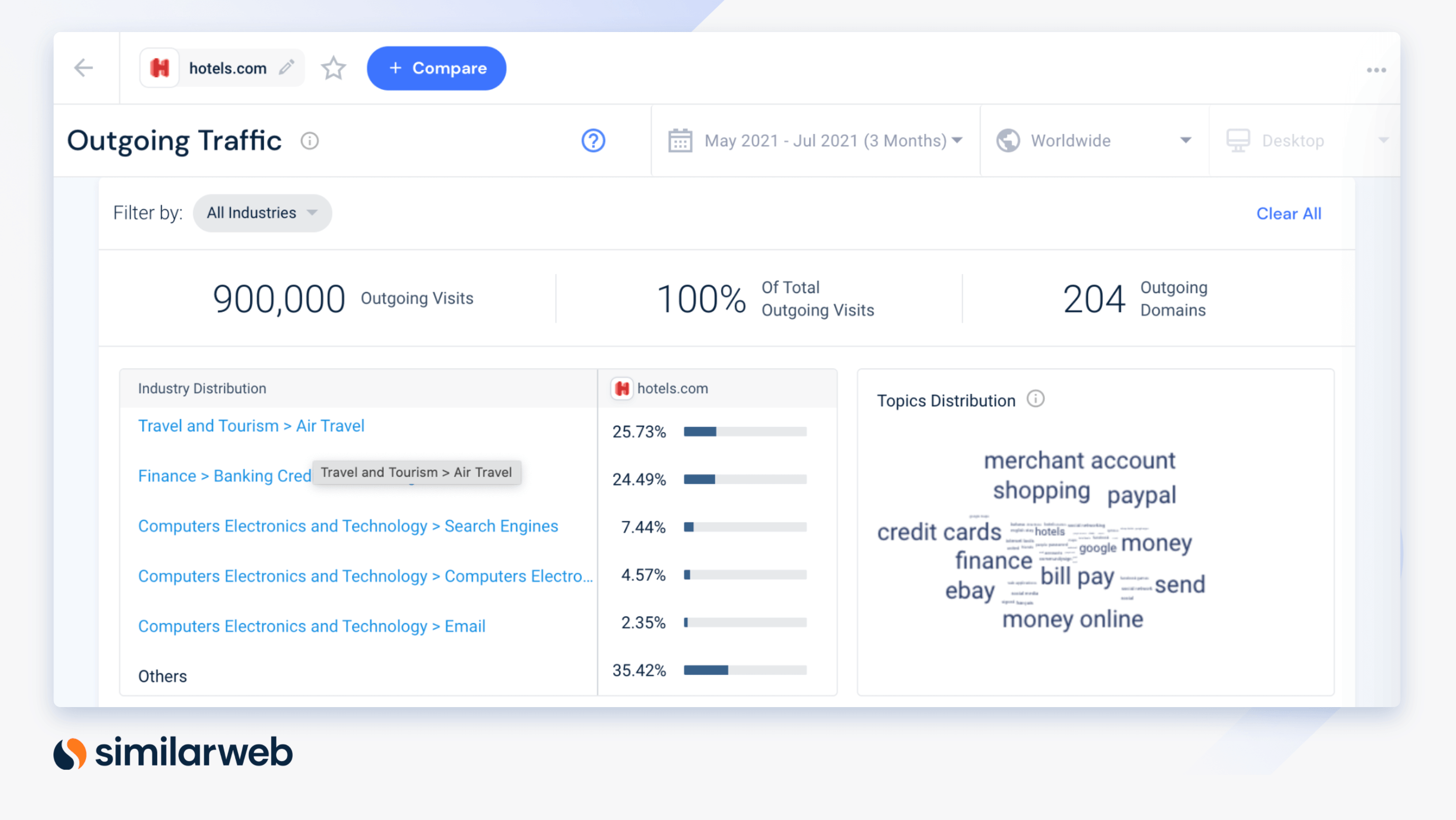This screenshot has height=820, width=1456.
Task: Select Travel and Tourism > Air Travel link
Action: click(x=252, y=426)
